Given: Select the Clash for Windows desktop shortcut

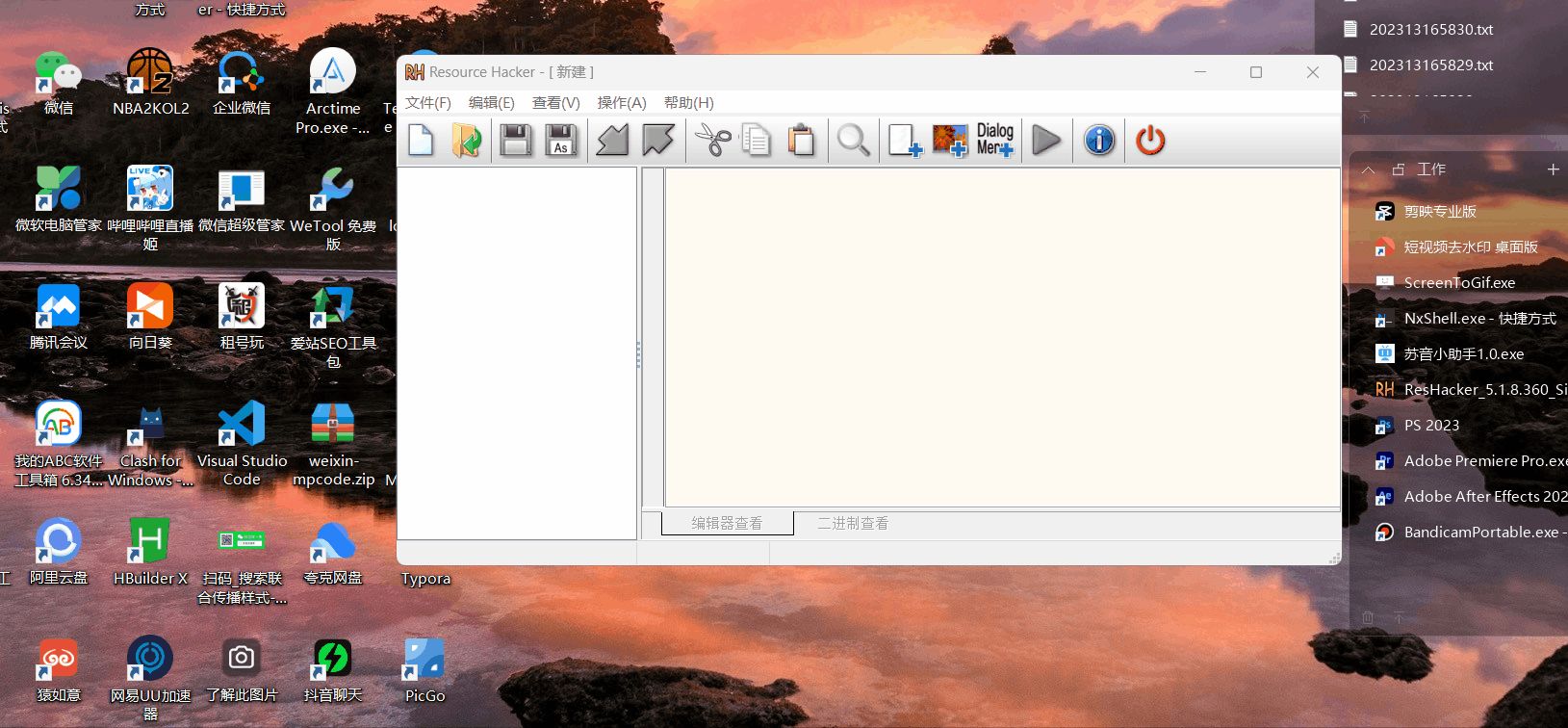Looking at the screenshot, I should coord(150,444).
